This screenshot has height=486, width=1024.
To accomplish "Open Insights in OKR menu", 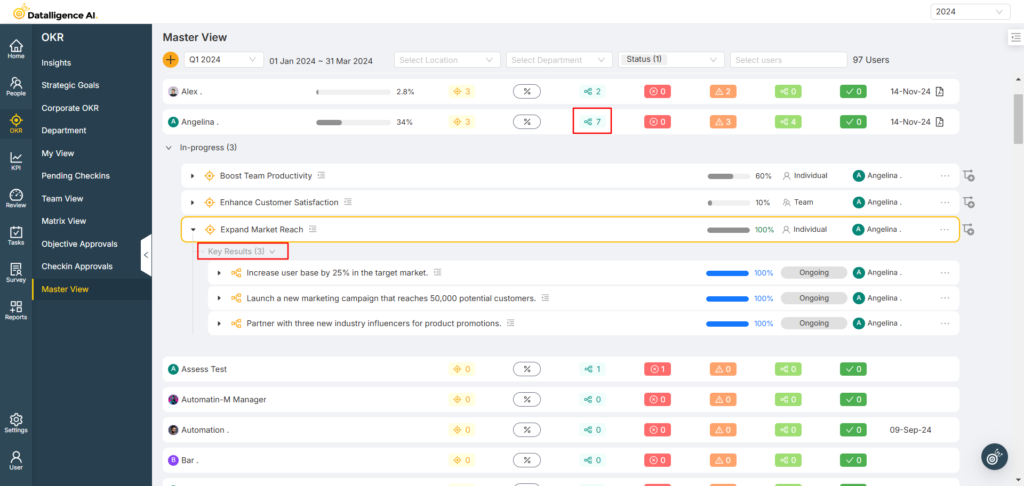I will click(56, 63).
